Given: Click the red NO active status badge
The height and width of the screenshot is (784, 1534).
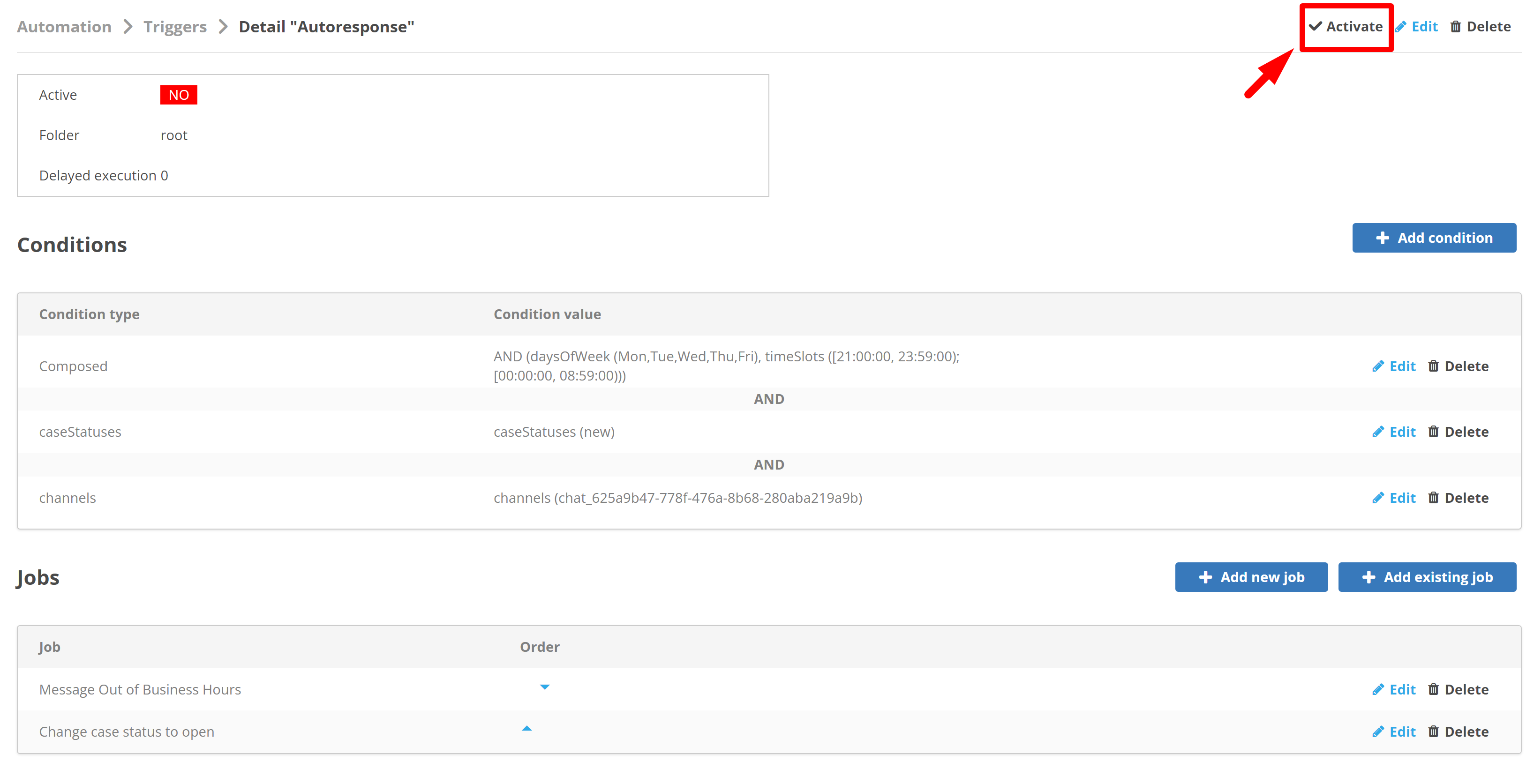Looking at the screenshot, I should pyautogui.click(x=179, y=95).
